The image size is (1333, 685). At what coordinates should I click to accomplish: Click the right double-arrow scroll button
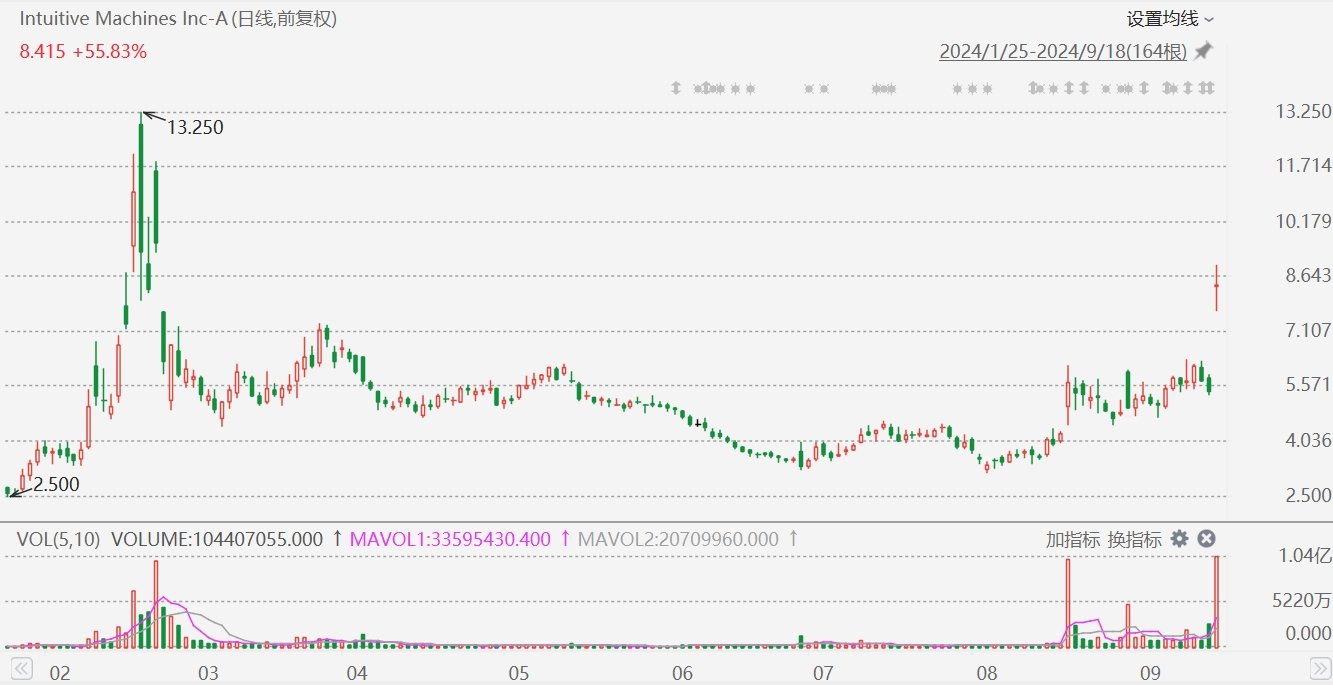pos(1319,668)
